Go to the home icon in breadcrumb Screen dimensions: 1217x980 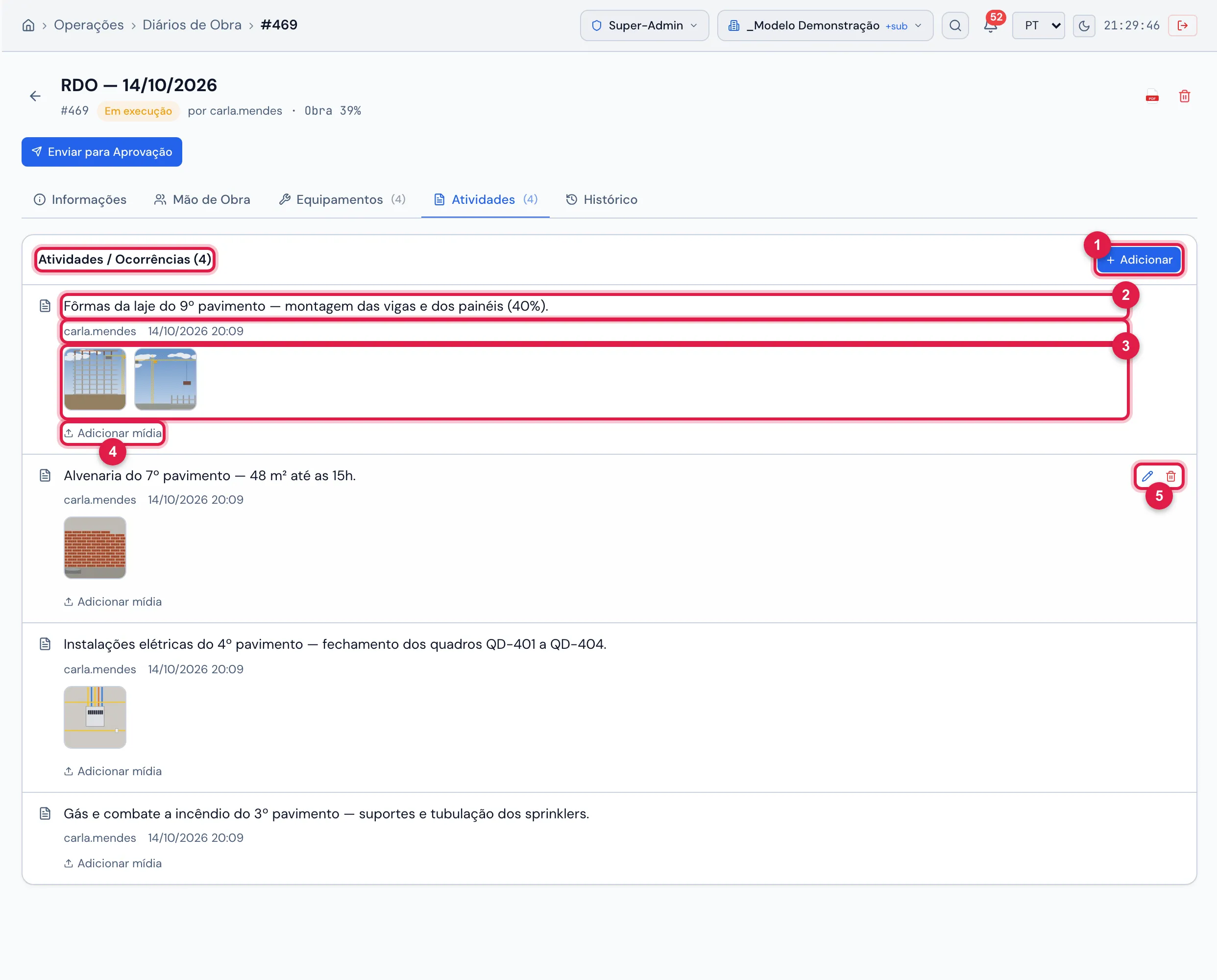(x=28, y=25)
